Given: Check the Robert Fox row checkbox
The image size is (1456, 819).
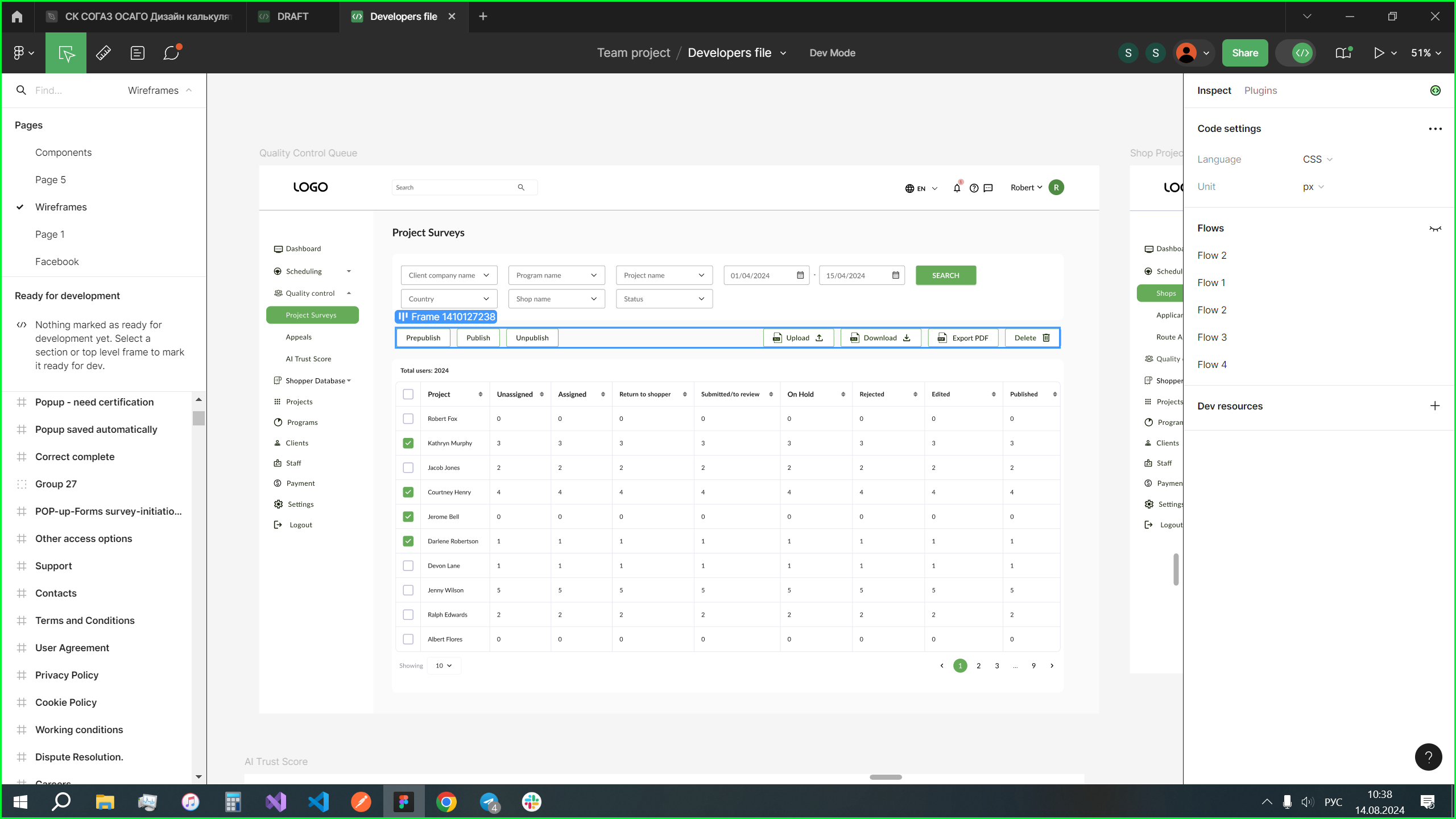Looking at the screenshot, I should click(x=408, y=419).
